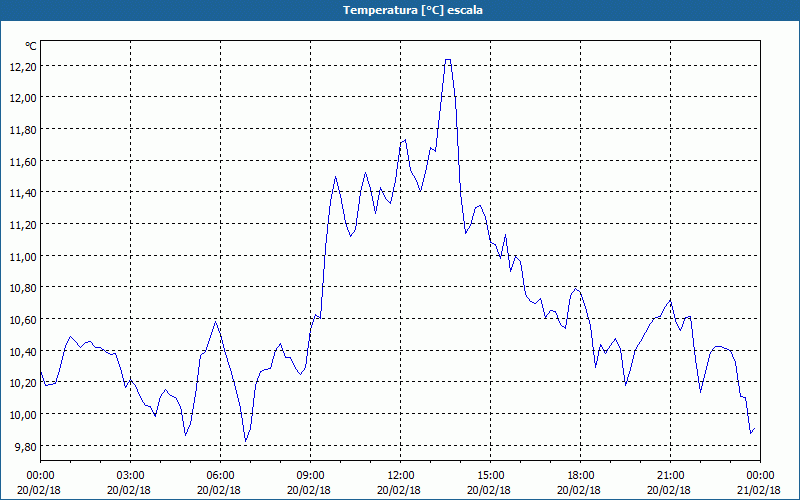Click the 09:00 x-axis time label
The height and width of the screenshot is (500, 800).
pyautogui.click(x=311, y=476)
